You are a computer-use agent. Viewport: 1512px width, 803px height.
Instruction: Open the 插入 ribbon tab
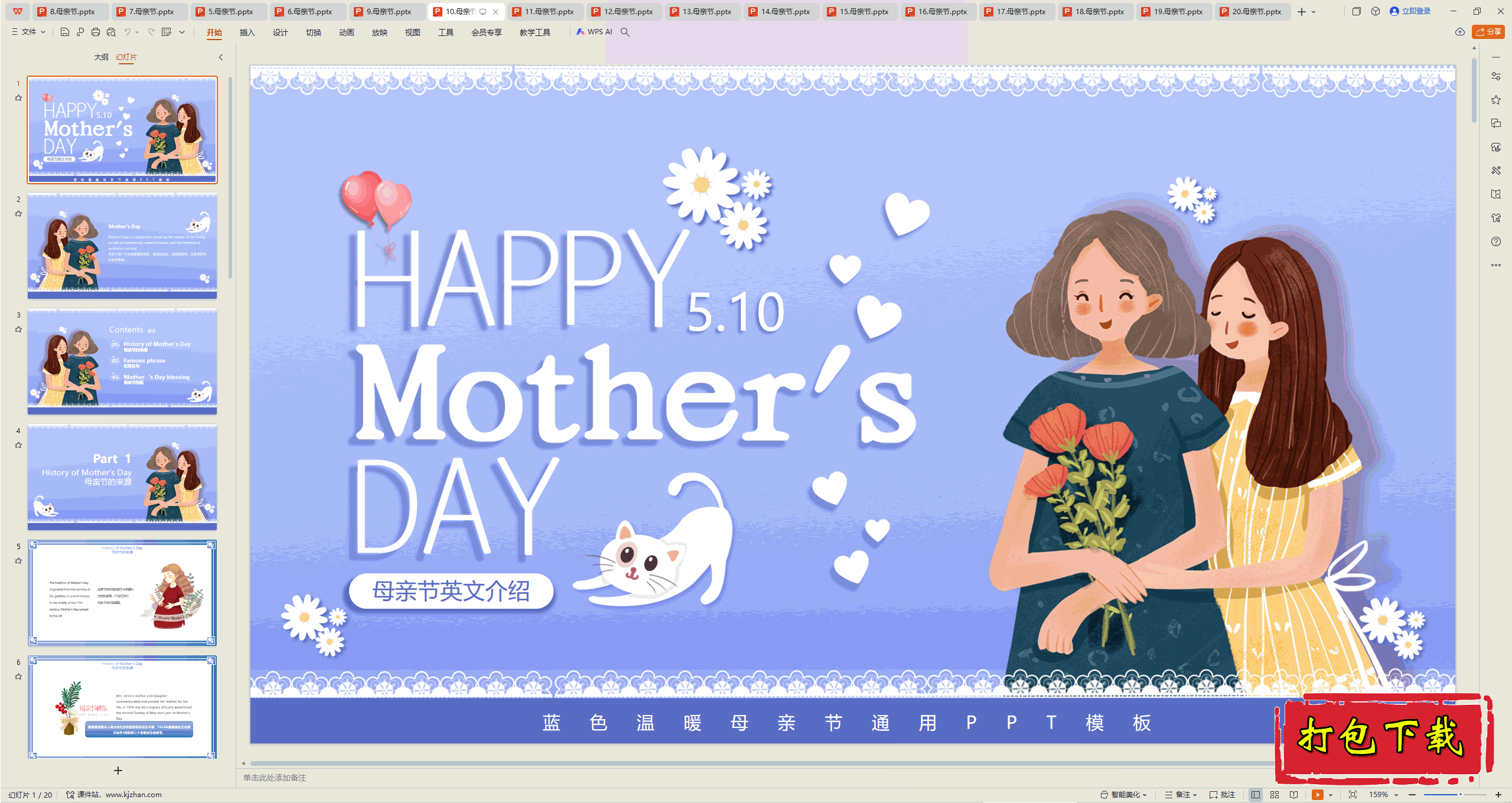pyautogui.click(x=247, y=32)
